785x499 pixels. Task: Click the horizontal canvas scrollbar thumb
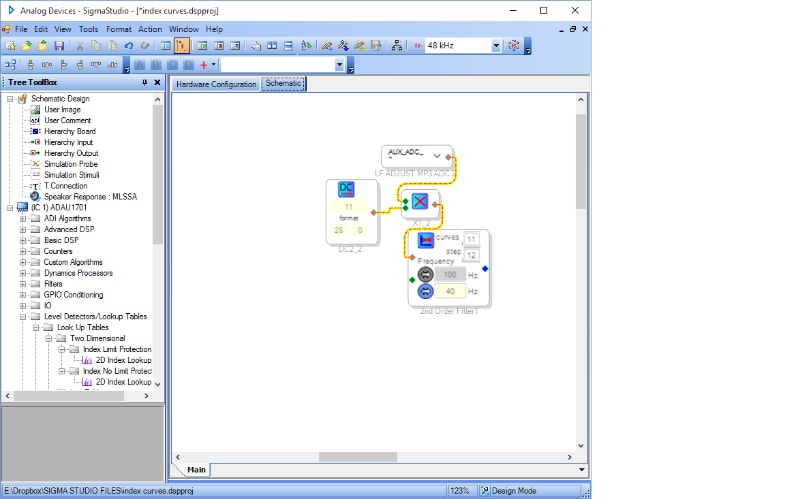pos(358,457)
